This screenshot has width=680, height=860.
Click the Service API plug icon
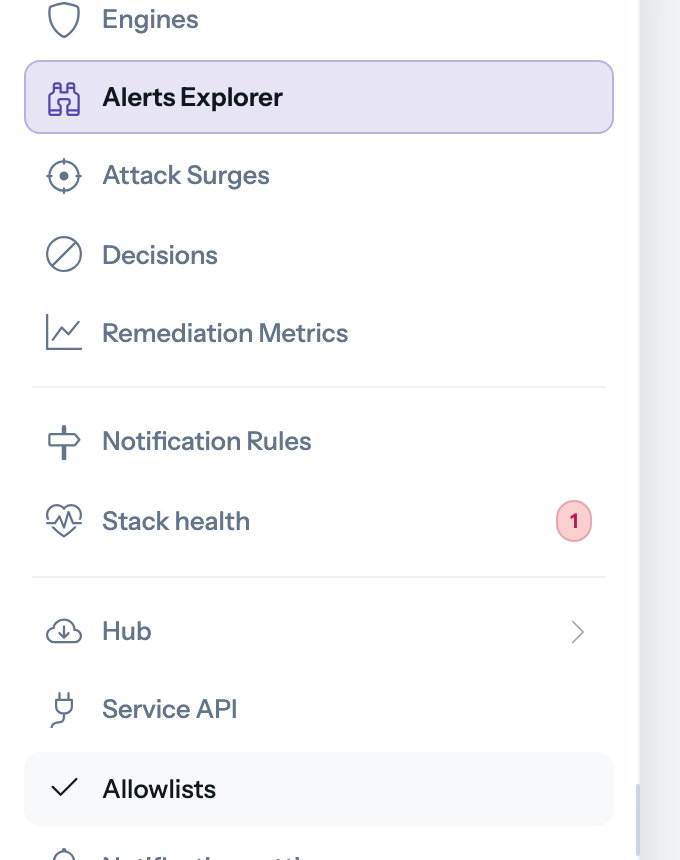pos(64,710)
